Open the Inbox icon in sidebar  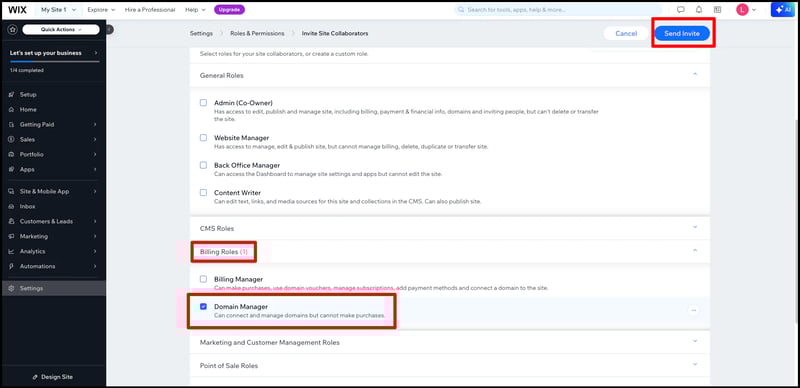click(x=11, y=207)
